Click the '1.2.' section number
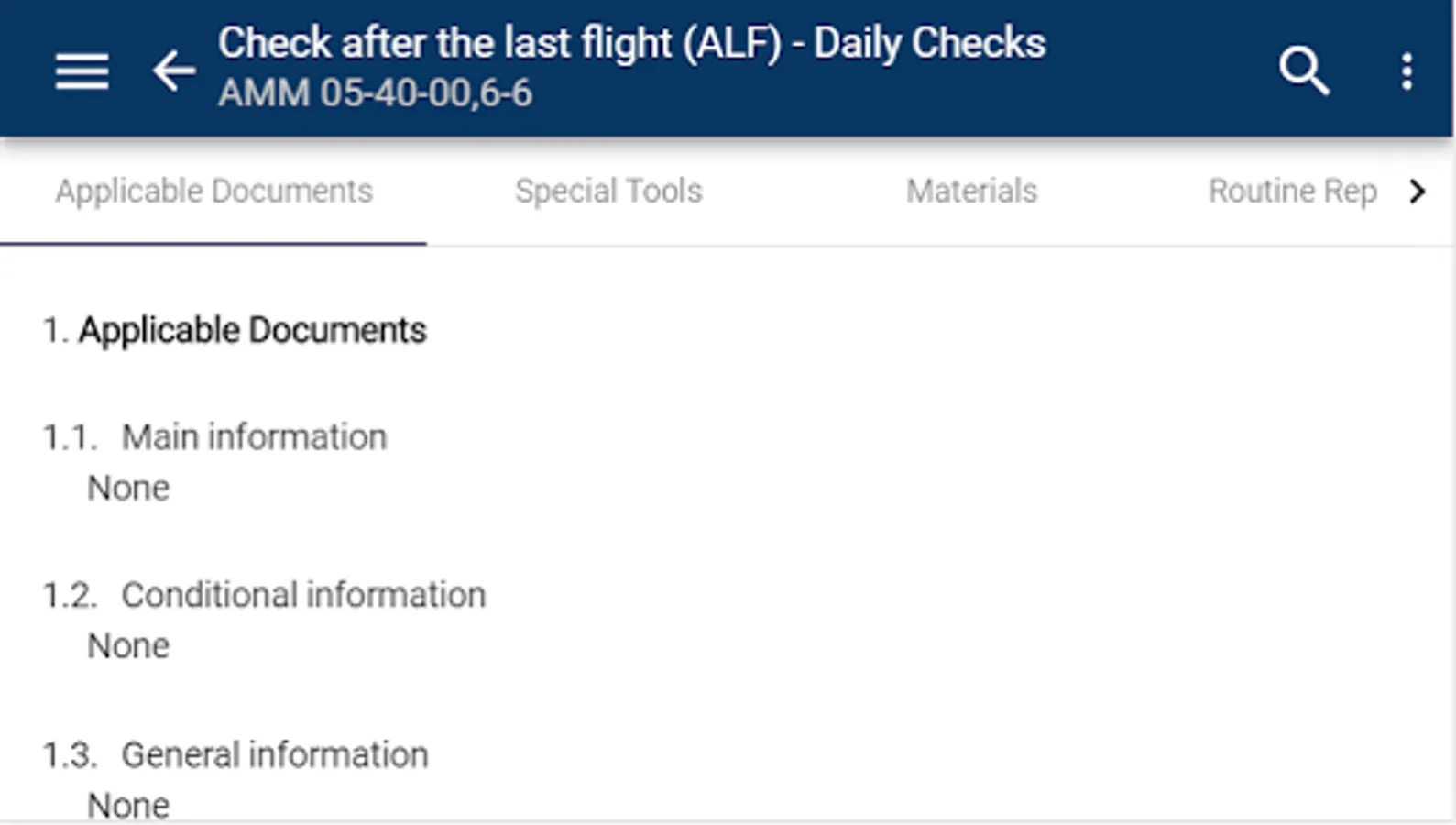The image size is (1456, 825). [70, 595]
